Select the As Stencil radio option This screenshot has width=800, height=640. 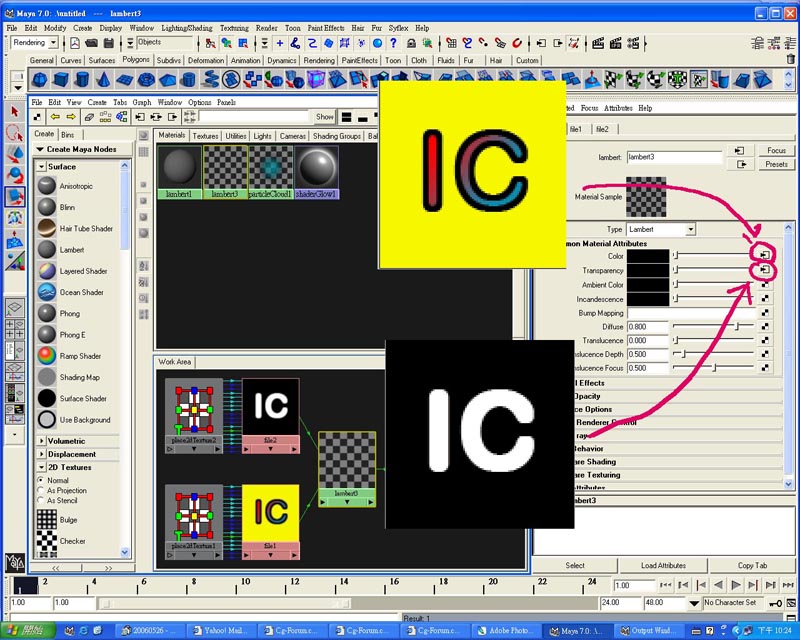click(x=41, y=500)
